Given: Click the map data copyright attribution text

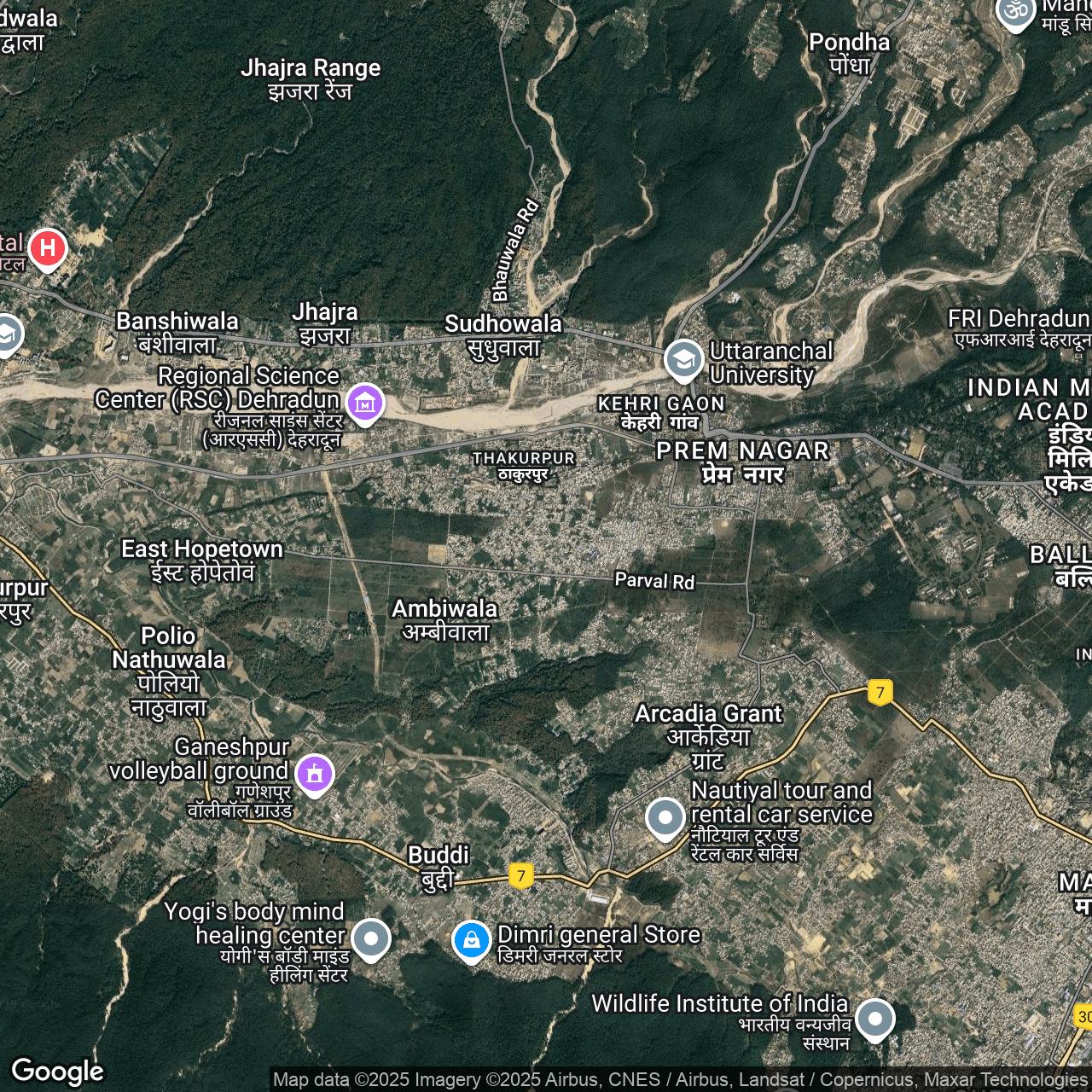Looking at the screenshot, I should click(x=680, y=1080).
